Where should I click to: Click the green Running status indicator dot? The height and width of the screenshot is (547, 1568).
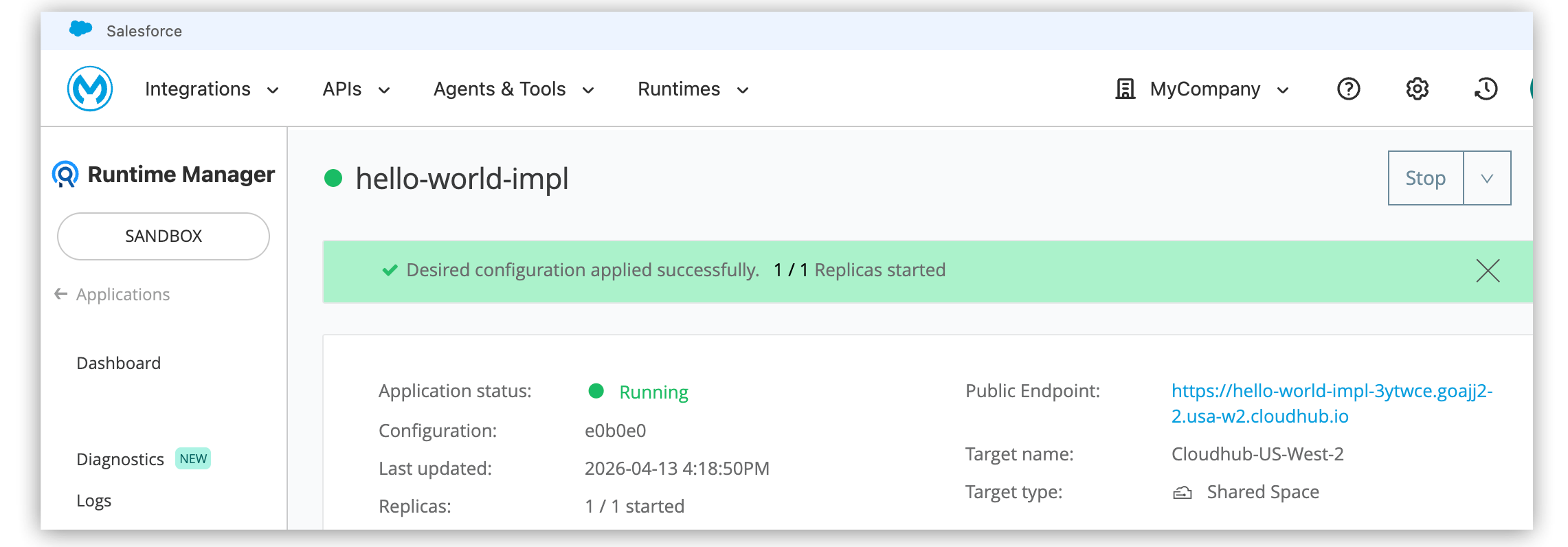[x=596, y=391]
